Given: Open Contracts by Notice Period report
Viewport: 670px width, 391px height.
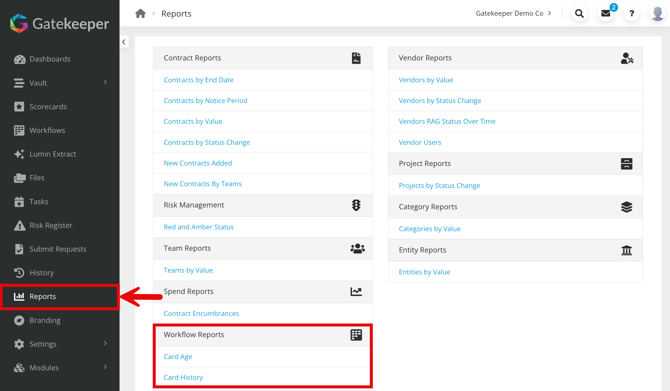Looking at the screenshot, I should [x=205, y=100].
